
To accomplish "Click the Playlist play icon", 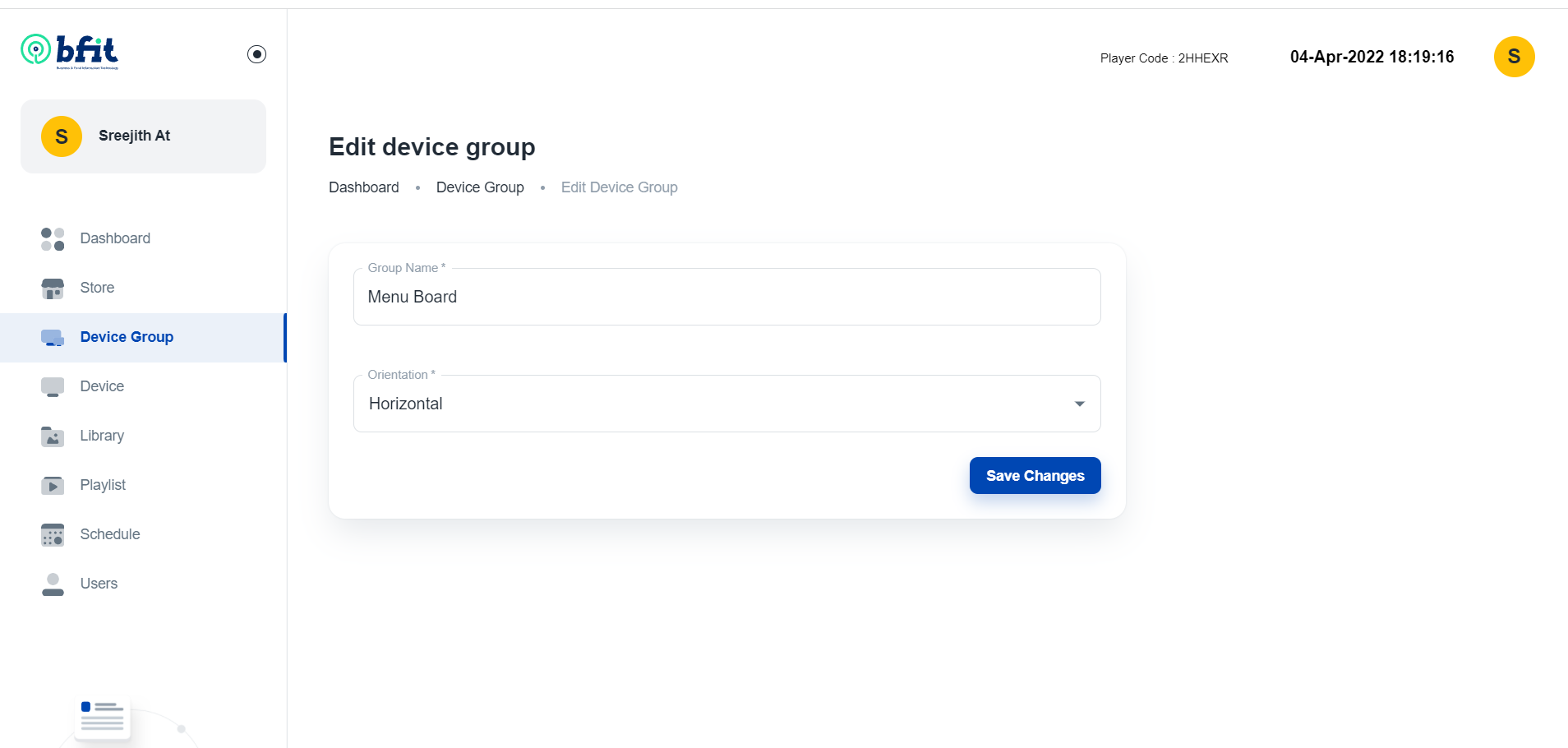I will pyautogui.click(x=53, y=486).
